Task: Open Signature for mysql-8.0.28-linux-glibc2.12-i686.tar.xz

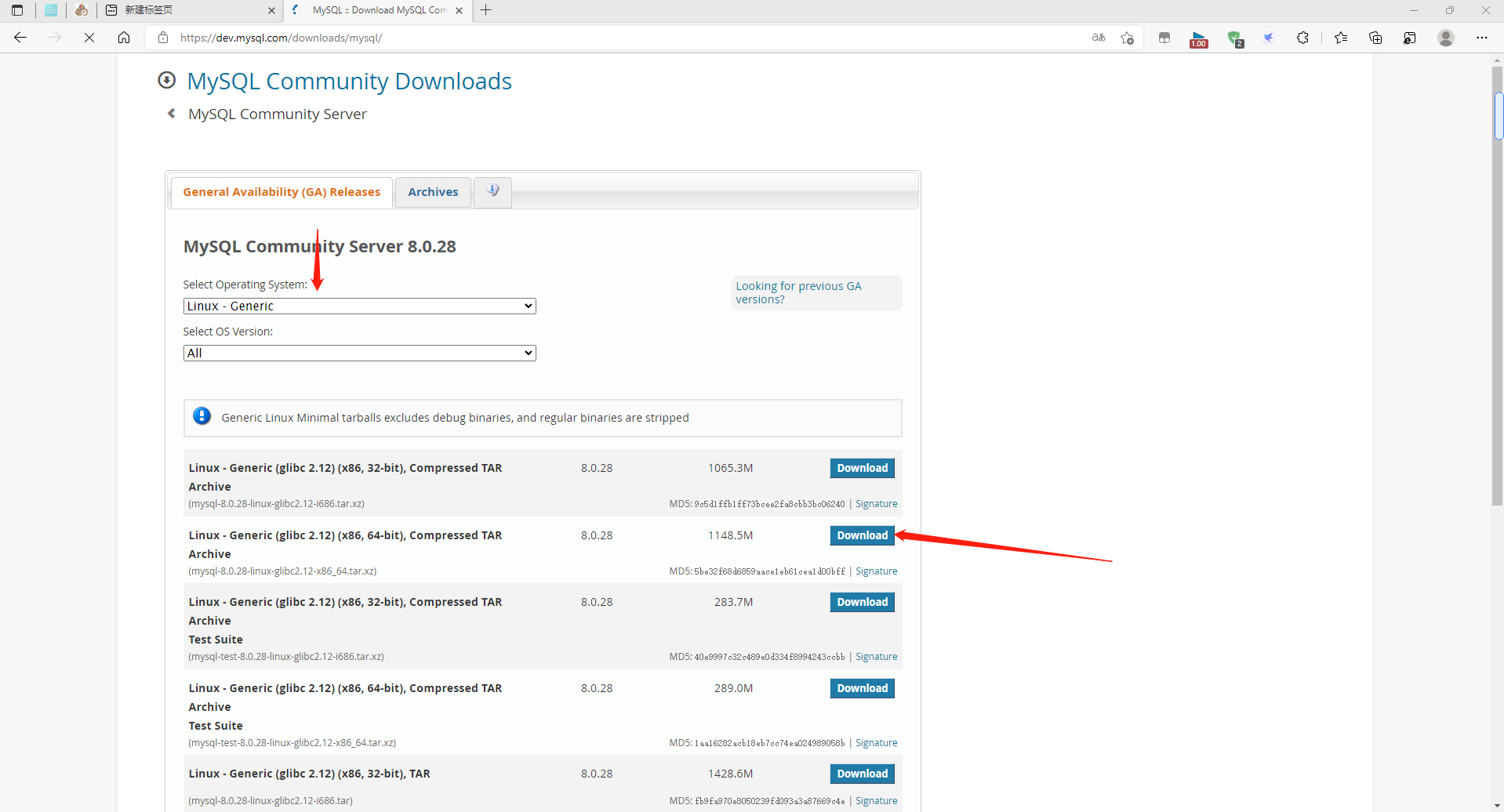Action: (876, 504)
